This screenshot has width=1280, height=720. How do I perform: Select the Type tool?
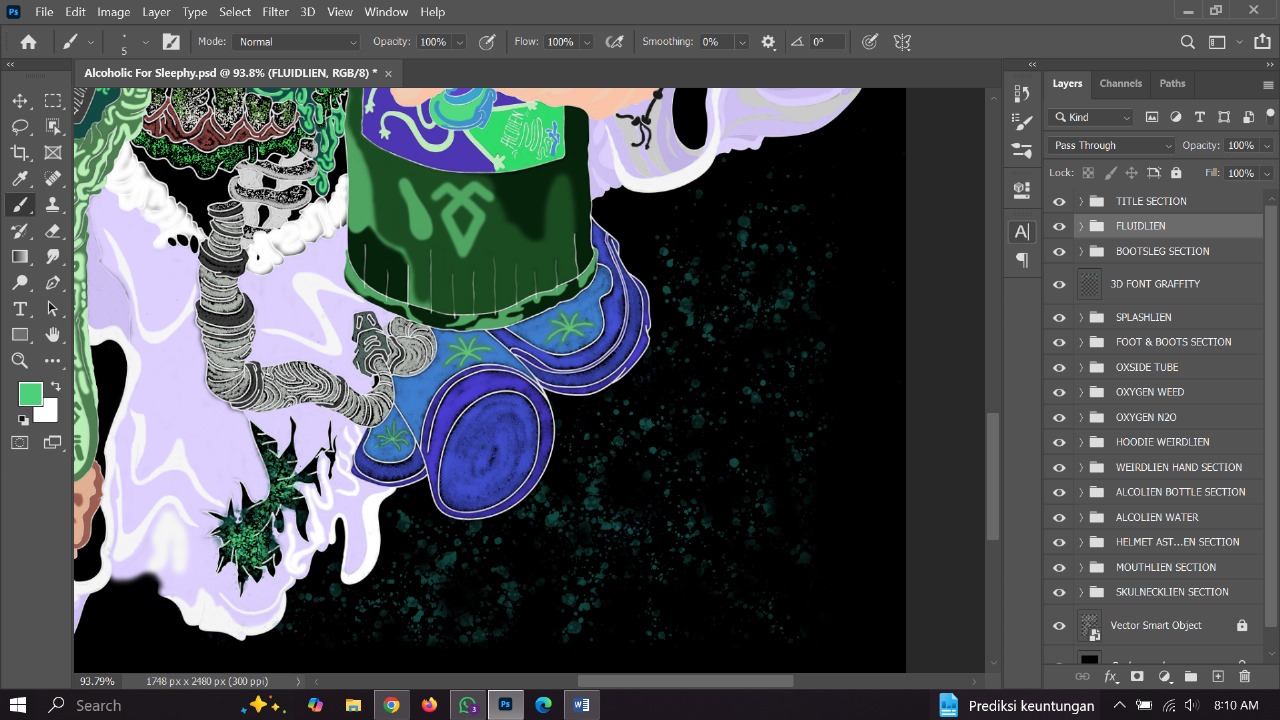[x=20, y=310]
